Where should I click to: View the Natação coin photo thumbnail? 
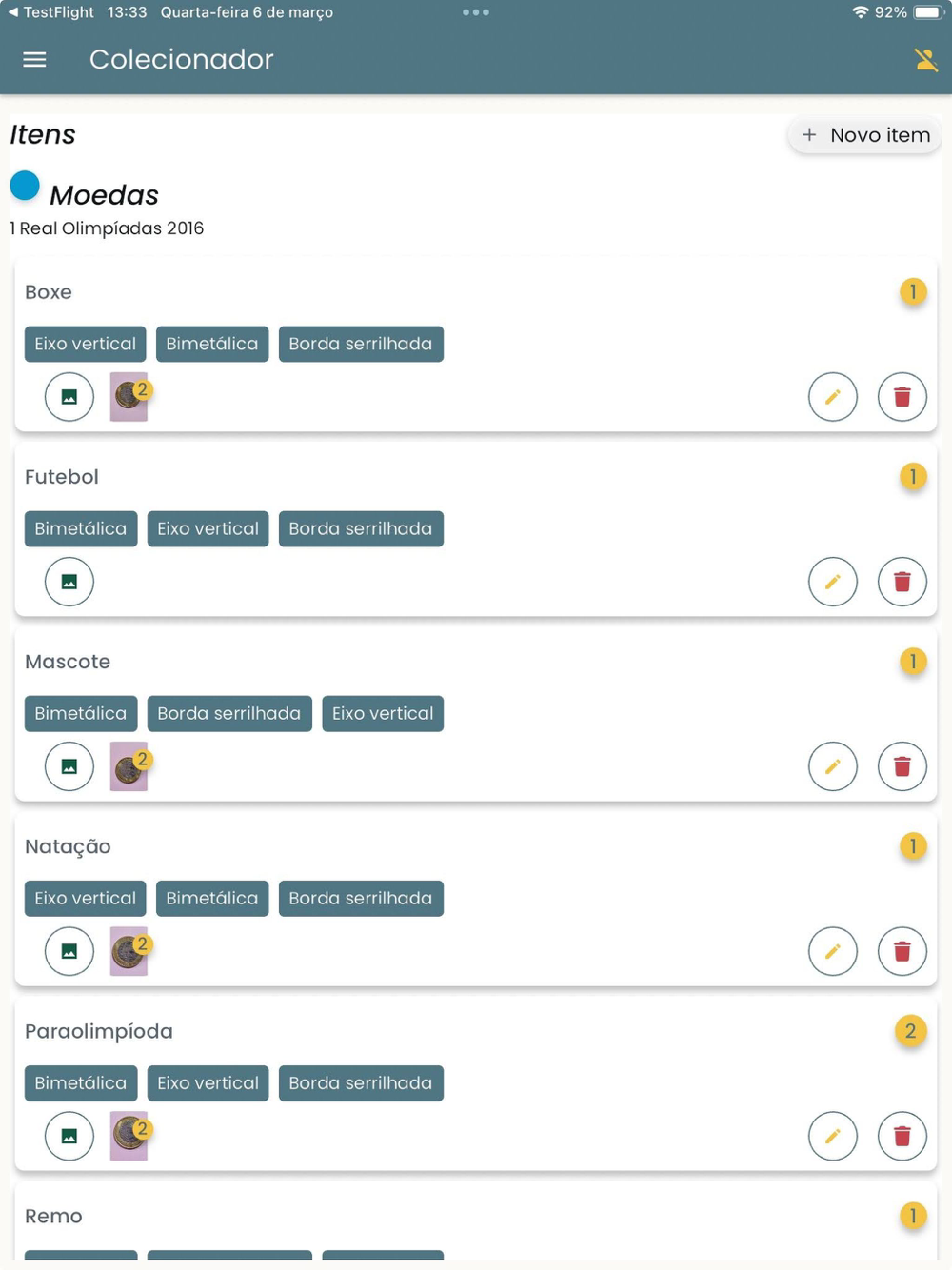click(x=129, y=951)
